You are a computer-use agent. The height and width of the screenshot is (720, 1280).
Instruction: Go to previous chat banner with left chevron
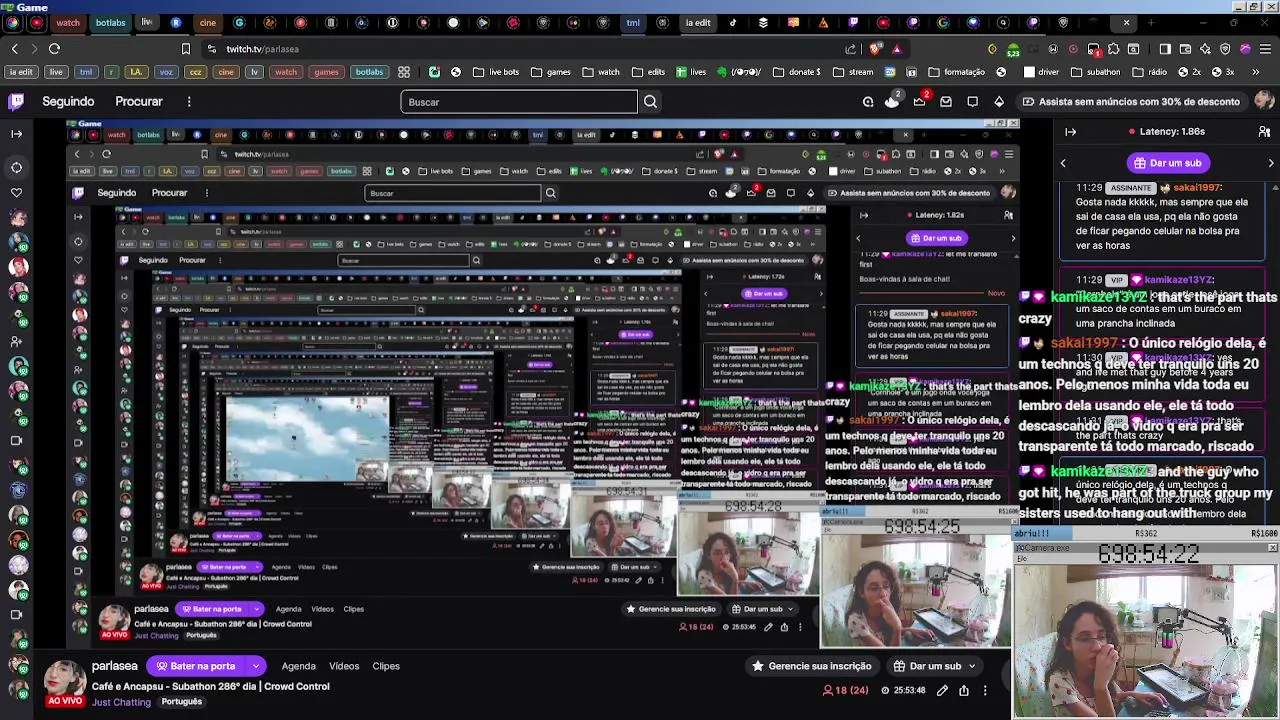[1063, 163]
